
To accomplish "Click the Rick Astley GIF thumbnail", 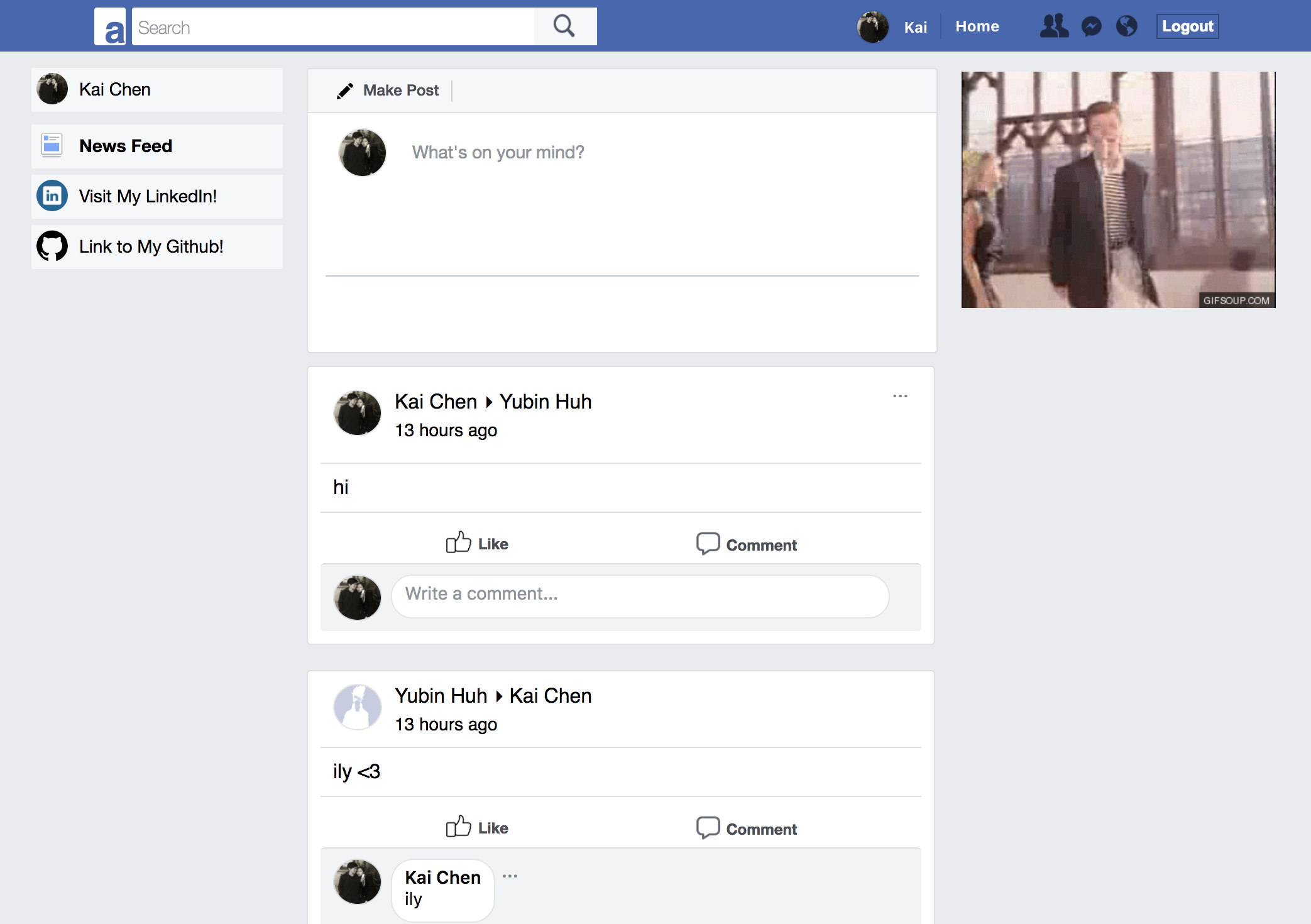I will (x=1118, y=190).
